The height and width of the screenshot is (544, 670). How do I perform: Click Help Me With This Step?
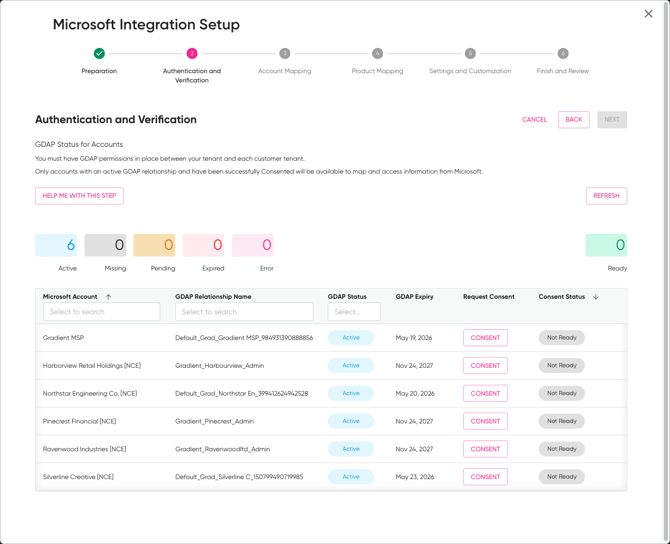(79, 196)
